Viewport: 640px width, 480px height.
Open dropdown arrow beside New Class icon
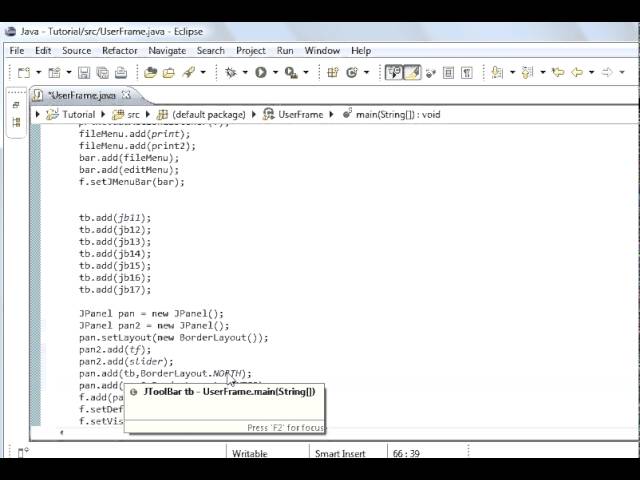366,73
